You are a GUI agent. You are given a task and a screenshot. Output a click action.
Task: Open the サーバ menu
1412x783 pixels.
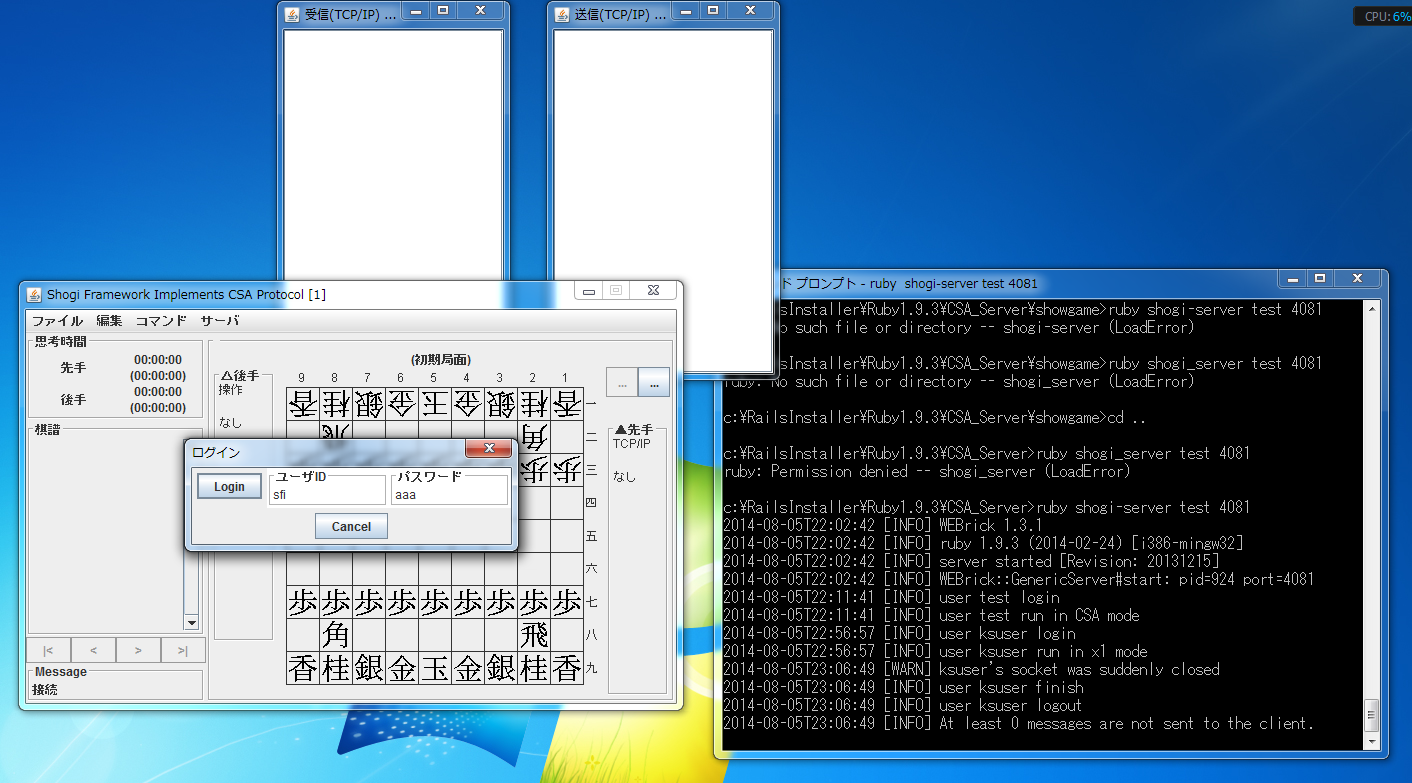tap(220, 321)
